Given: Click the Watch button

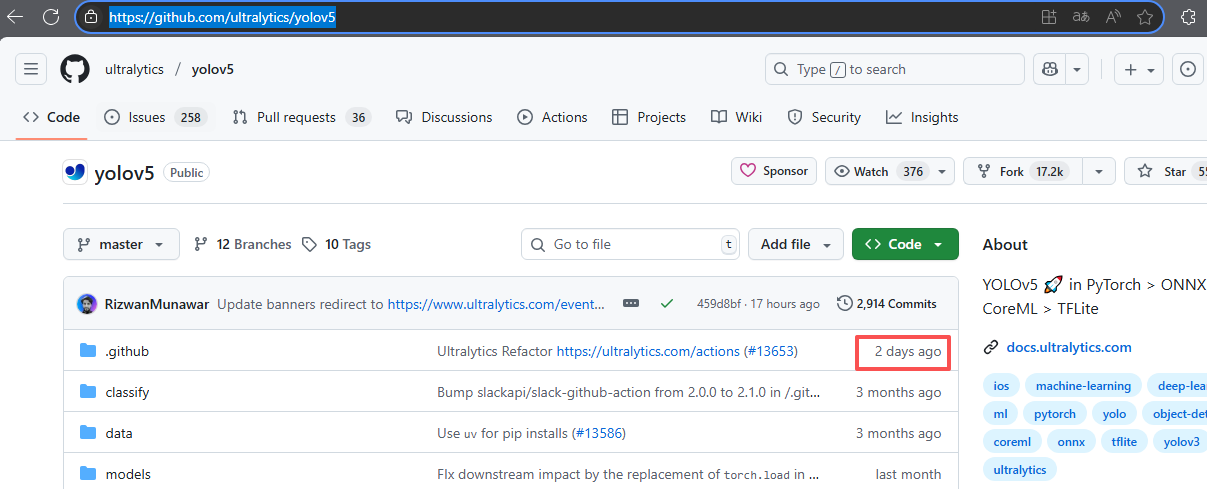Looking at the screenshot, I should (x=879, y=171).
